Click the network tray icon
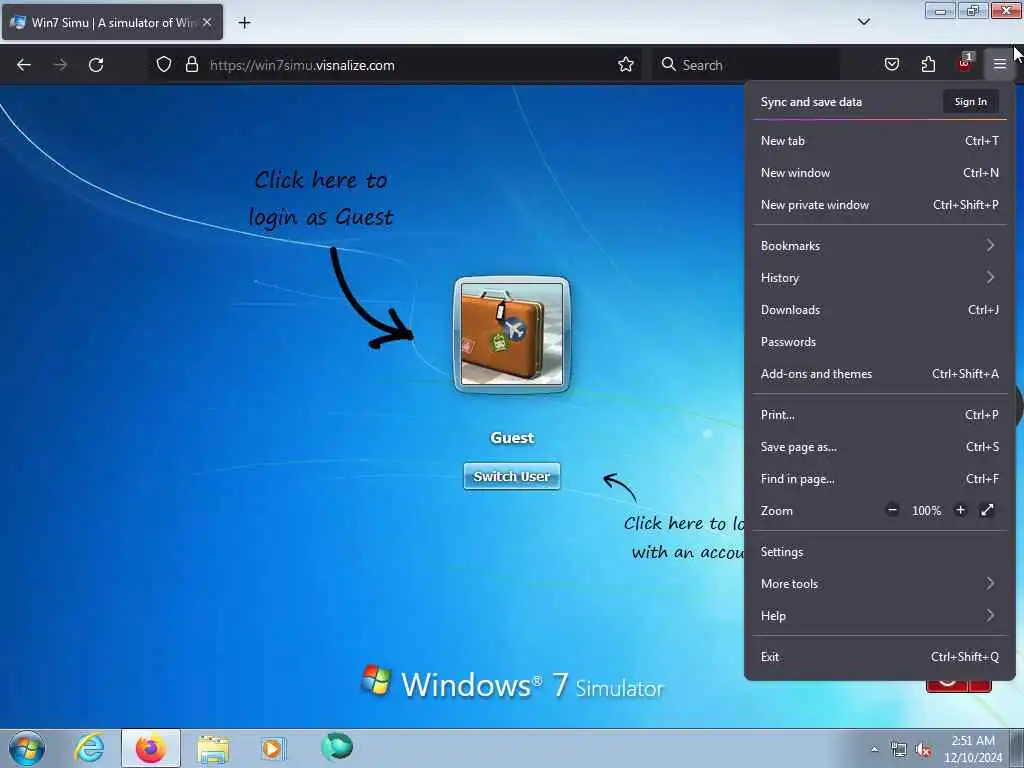This screenshot has height=768, width=1024. (899, 749)
